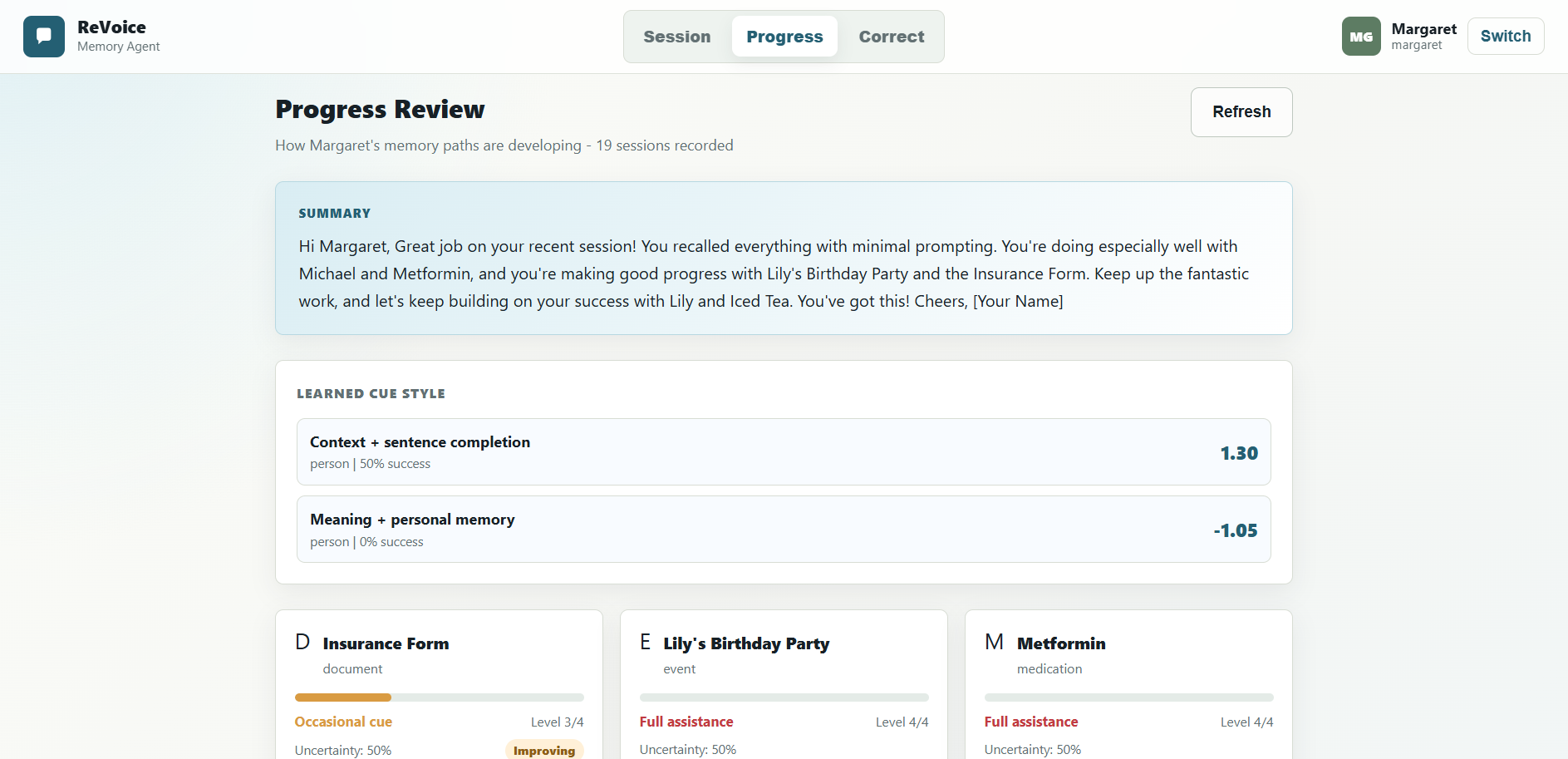This screenshot has width=1568, height=759.
Task: Click the 'document' type label
Action: 352,669
